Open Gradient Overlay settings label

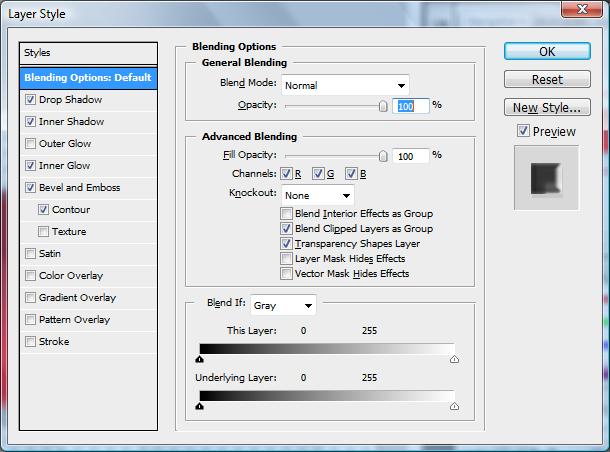click(x=77, y=298)
